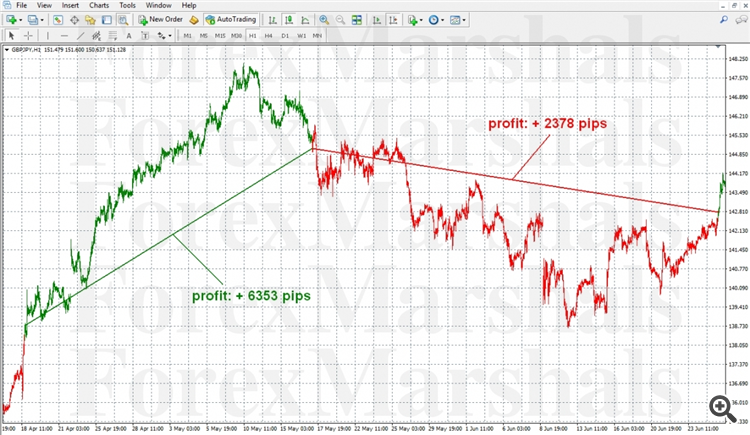This screenshot has height=435, width=750.
Task: Open the indicators list icon
Action: [x=412, y=20]
